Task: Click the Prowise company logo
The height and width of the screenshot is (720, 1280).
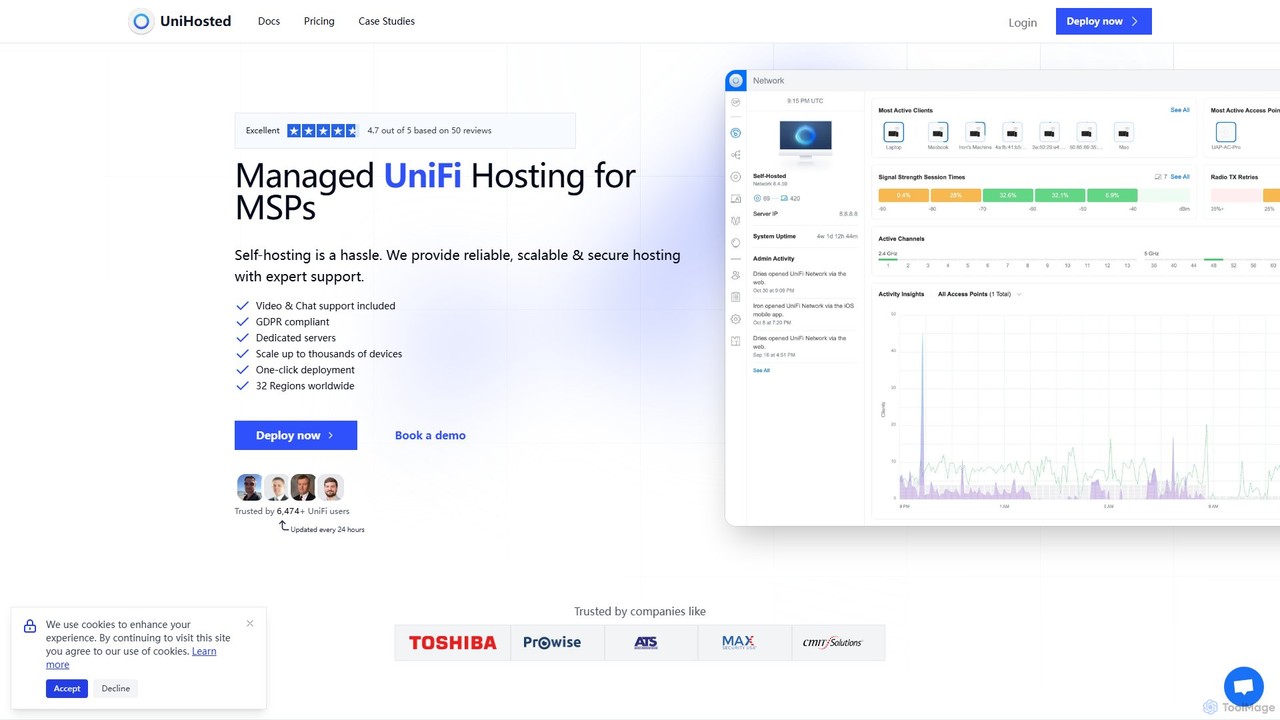Action: point(552,643)
